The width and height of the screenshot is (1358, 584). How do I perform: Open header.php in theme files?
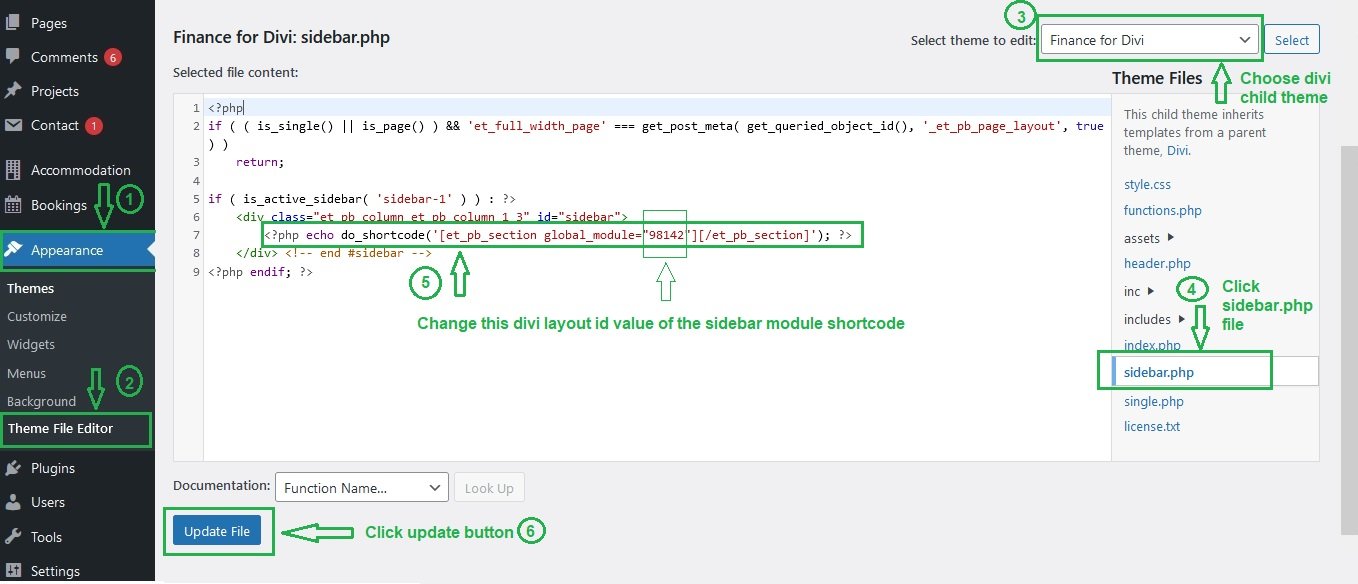point(1157,263)
